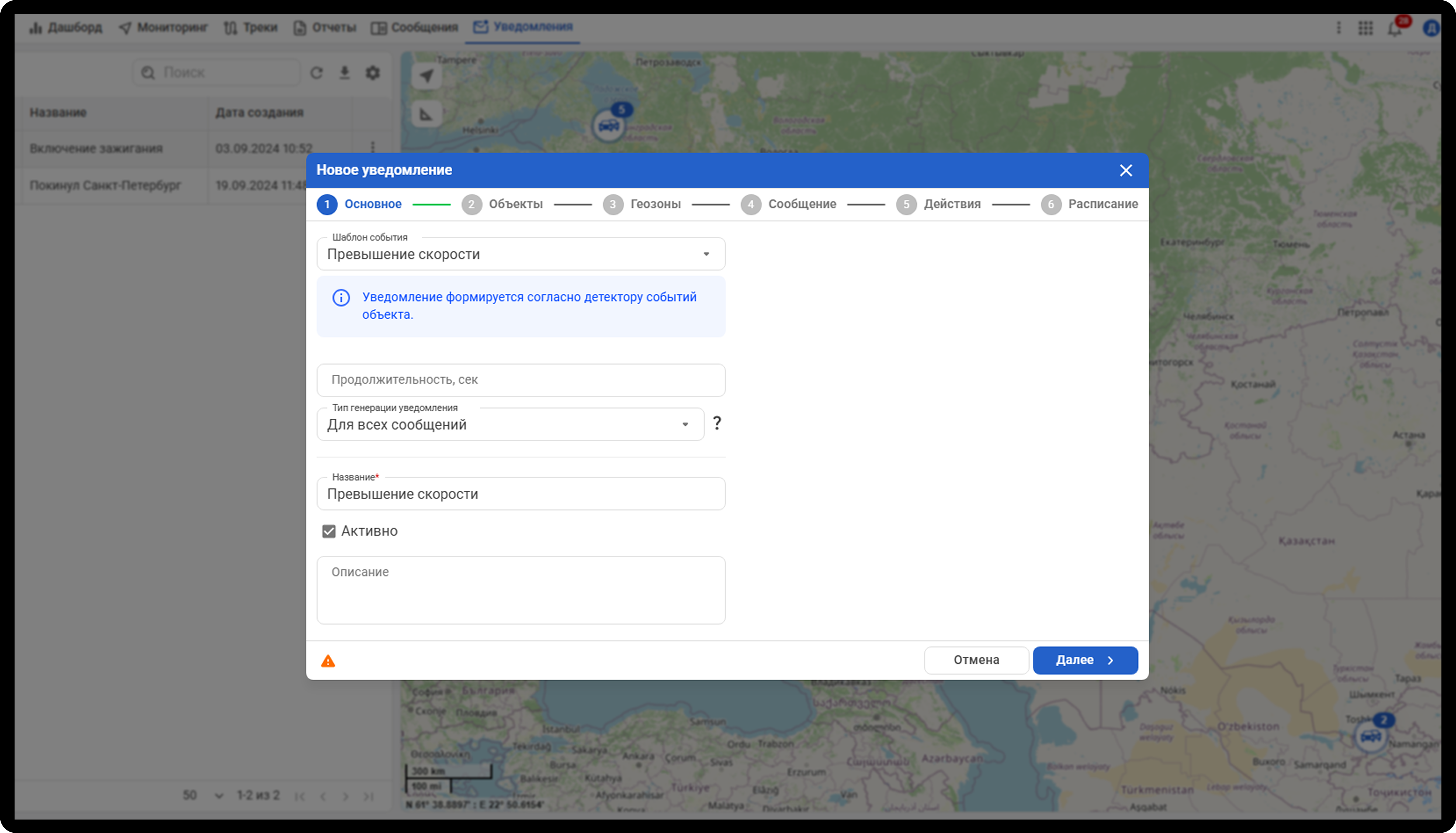Screen dimensions: 1456x833
Task: Go to first page of list
Action: (300, 796)
